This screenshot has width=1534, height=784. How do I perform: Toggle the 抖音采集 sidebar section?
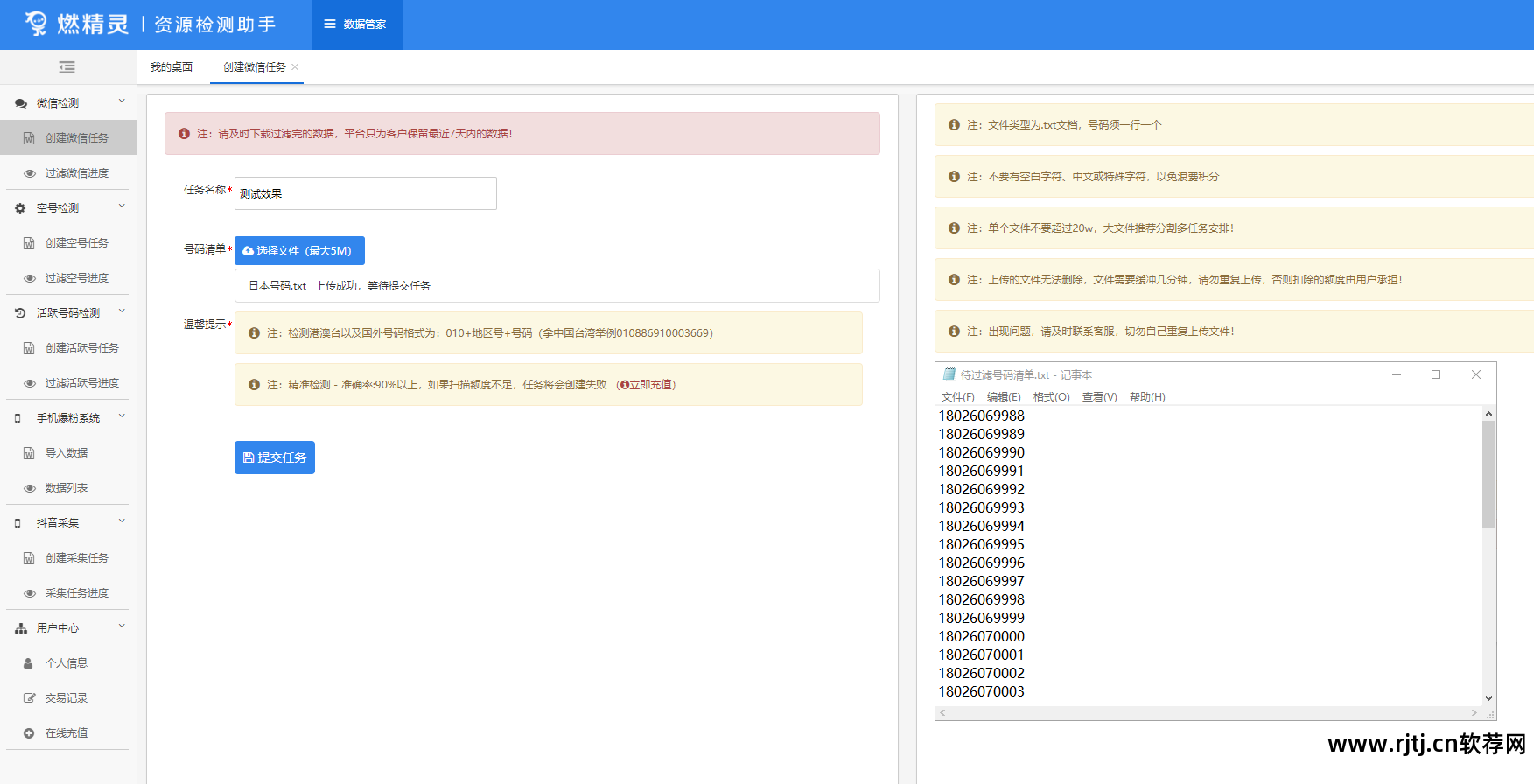click(122, 521)
